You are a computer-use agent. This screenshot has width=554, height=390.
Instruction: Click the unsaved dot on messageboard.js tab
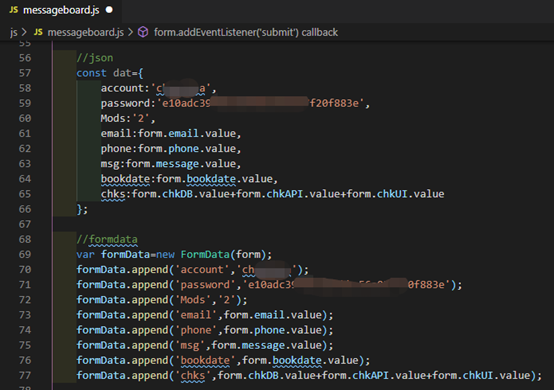pos(110,10)
